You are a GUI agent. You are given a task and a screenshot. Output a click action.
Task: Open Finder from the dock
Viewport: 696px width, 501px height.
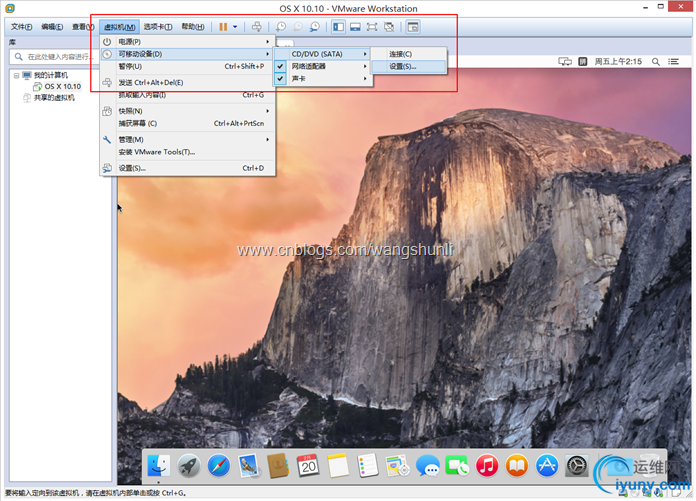pyautogui.click(x=158, y=466)
